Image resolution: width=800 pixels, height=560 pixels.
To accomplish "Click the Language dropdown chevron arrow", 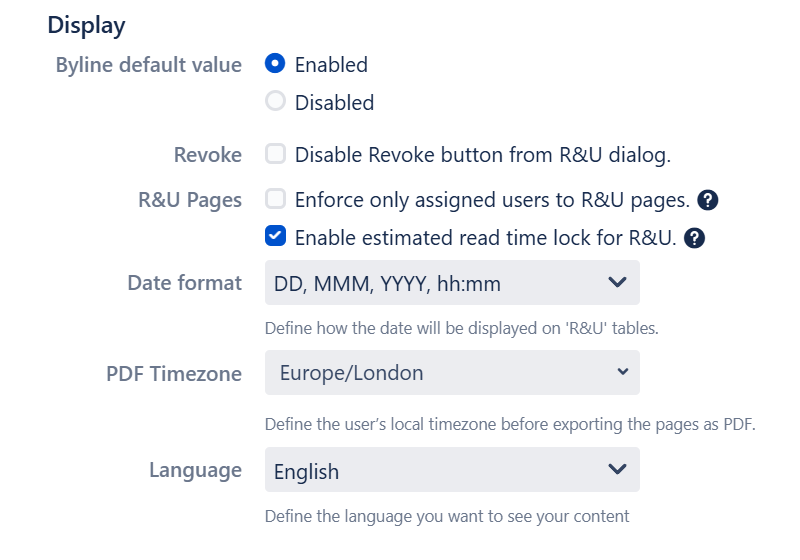I will (617, 469).
